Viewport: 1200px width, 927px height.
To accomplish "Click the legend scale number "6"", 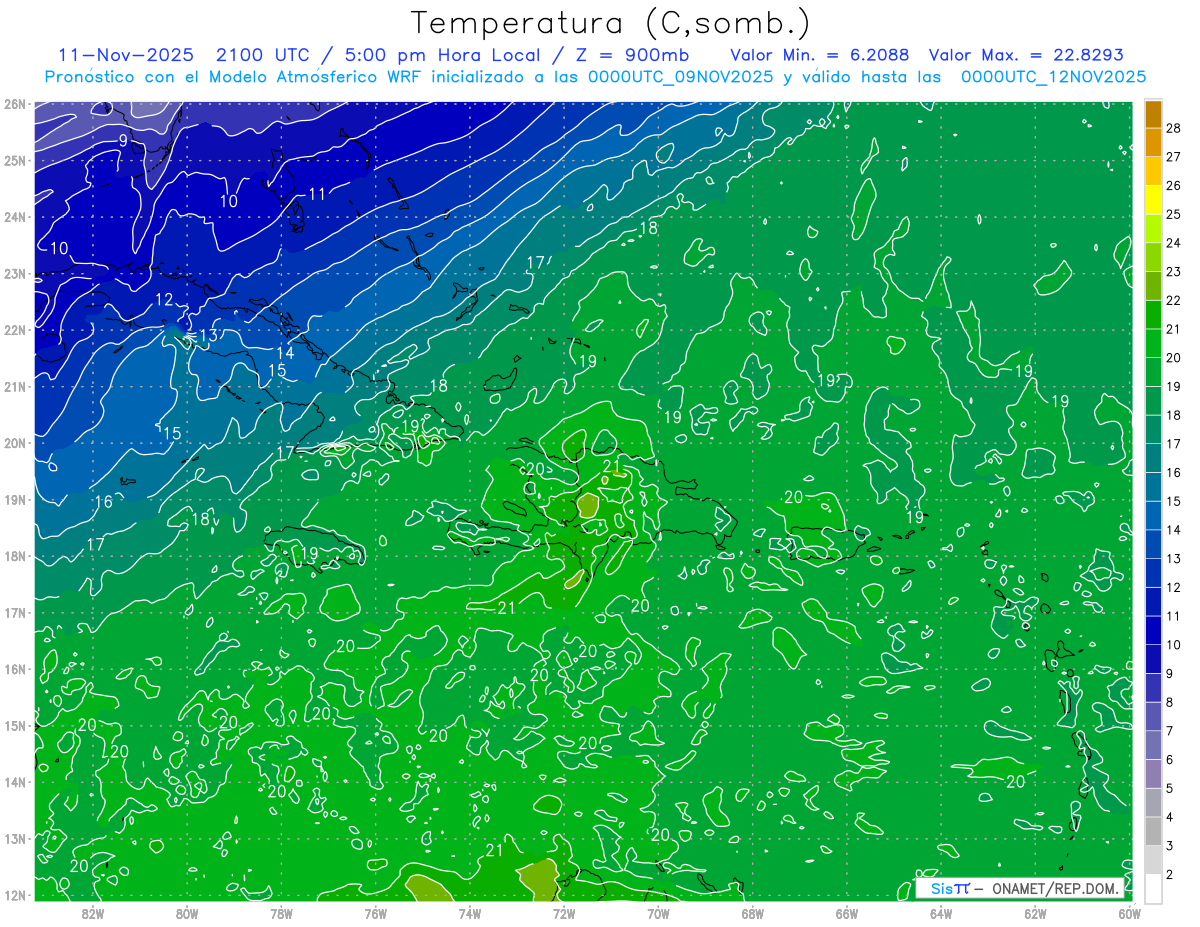I will (1170, 760).
